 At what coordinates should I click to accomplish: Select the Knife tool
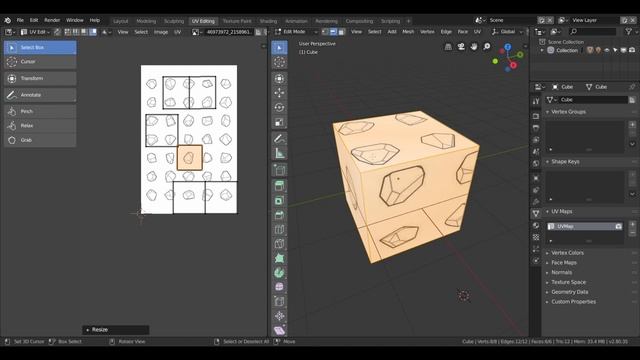tap(279, 244)
